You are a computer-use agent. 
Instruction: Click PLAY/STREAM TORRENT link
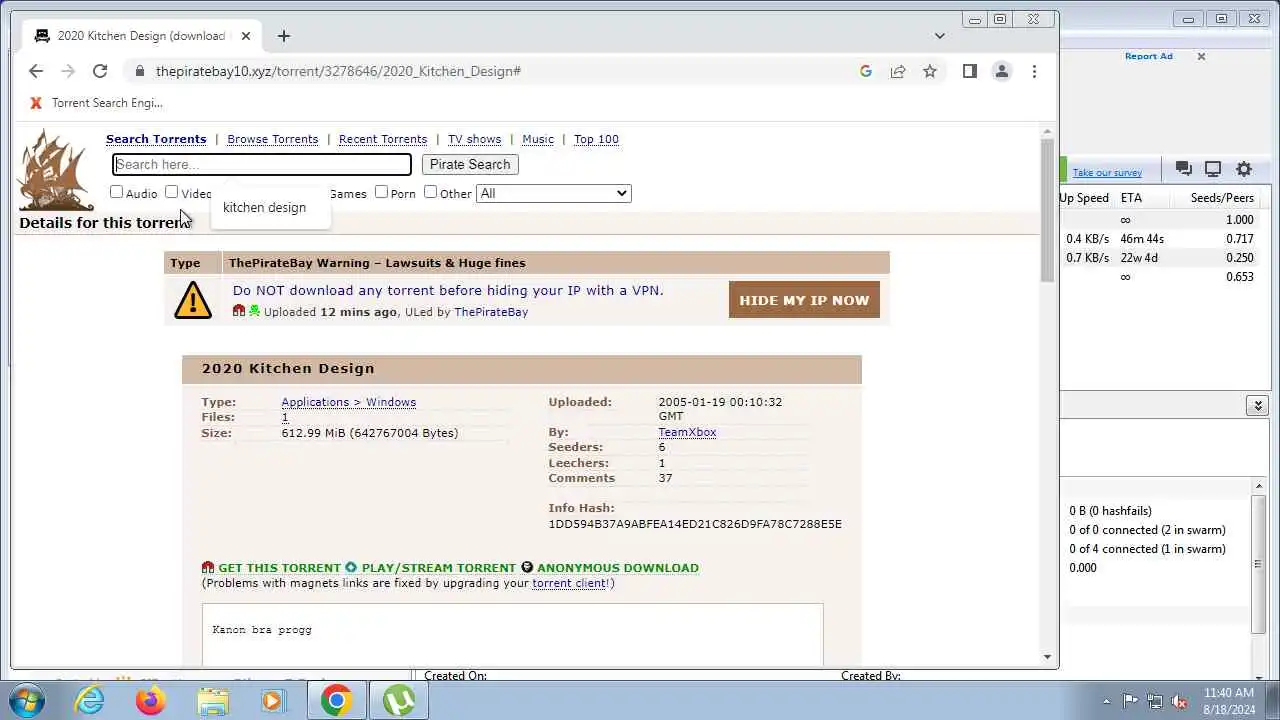(x=439, y=568)
